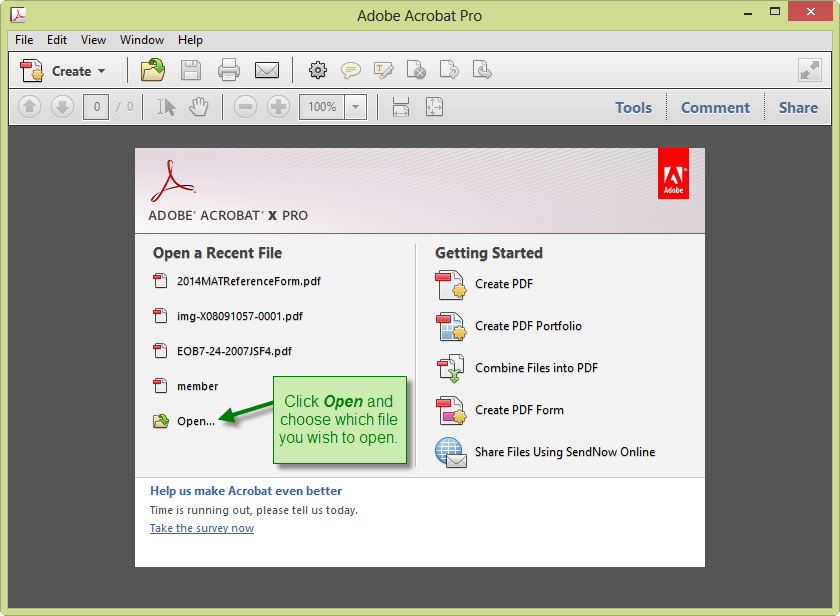
Task: Open the Comment pane
Action: tap(715, 108)
